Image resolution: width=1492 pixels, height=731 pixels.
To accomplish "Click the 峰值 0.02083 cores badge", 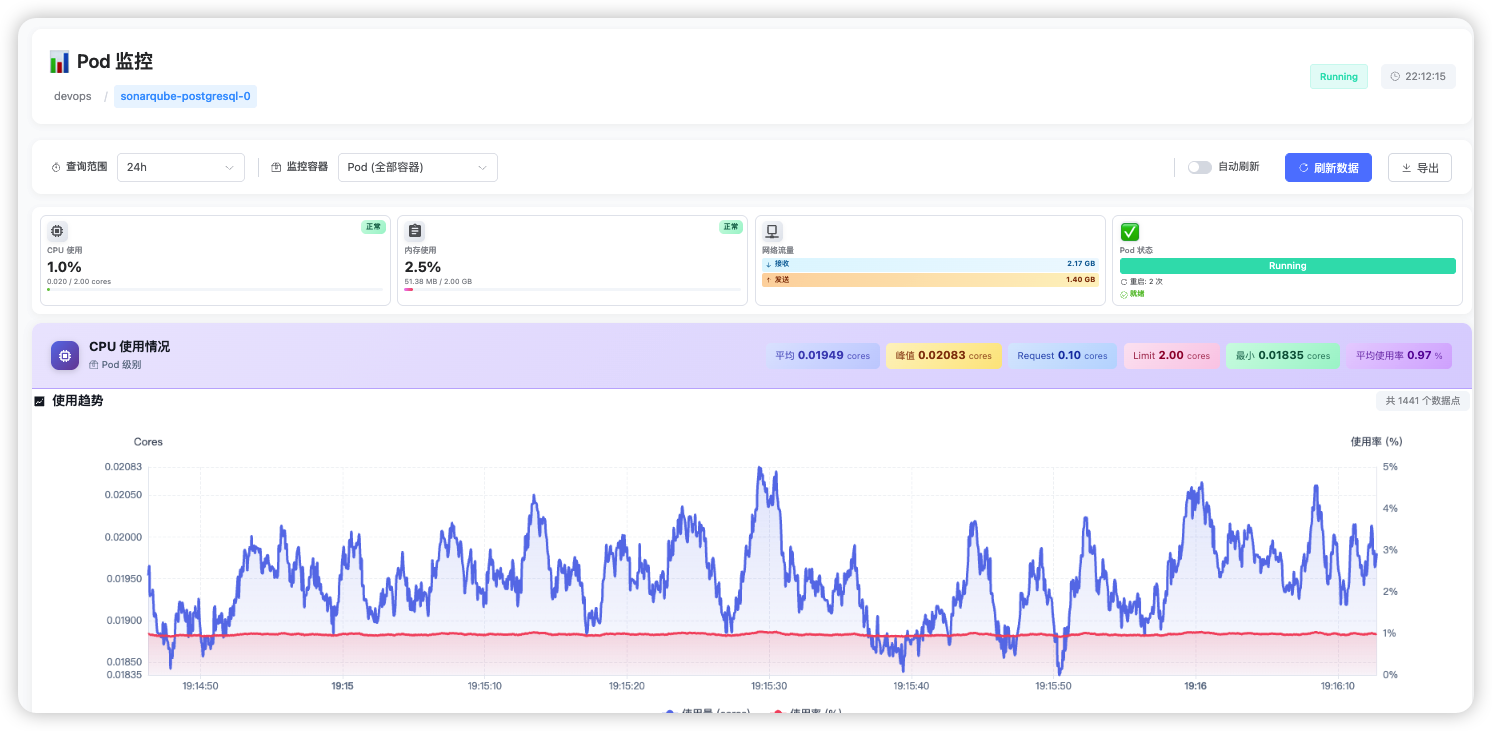I will pos(943,356).
